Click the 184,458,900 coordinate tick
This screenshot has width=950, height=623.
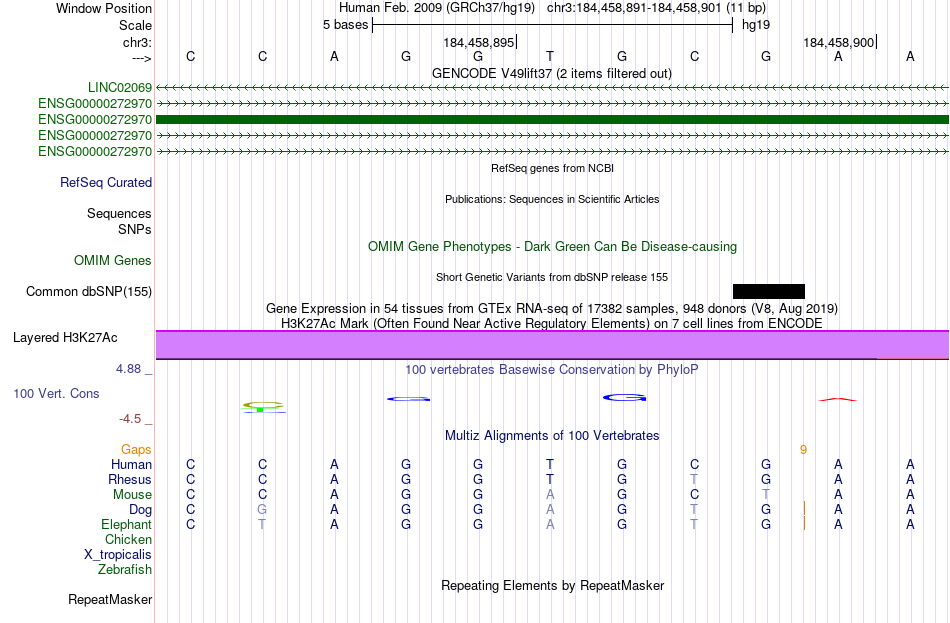839,42
